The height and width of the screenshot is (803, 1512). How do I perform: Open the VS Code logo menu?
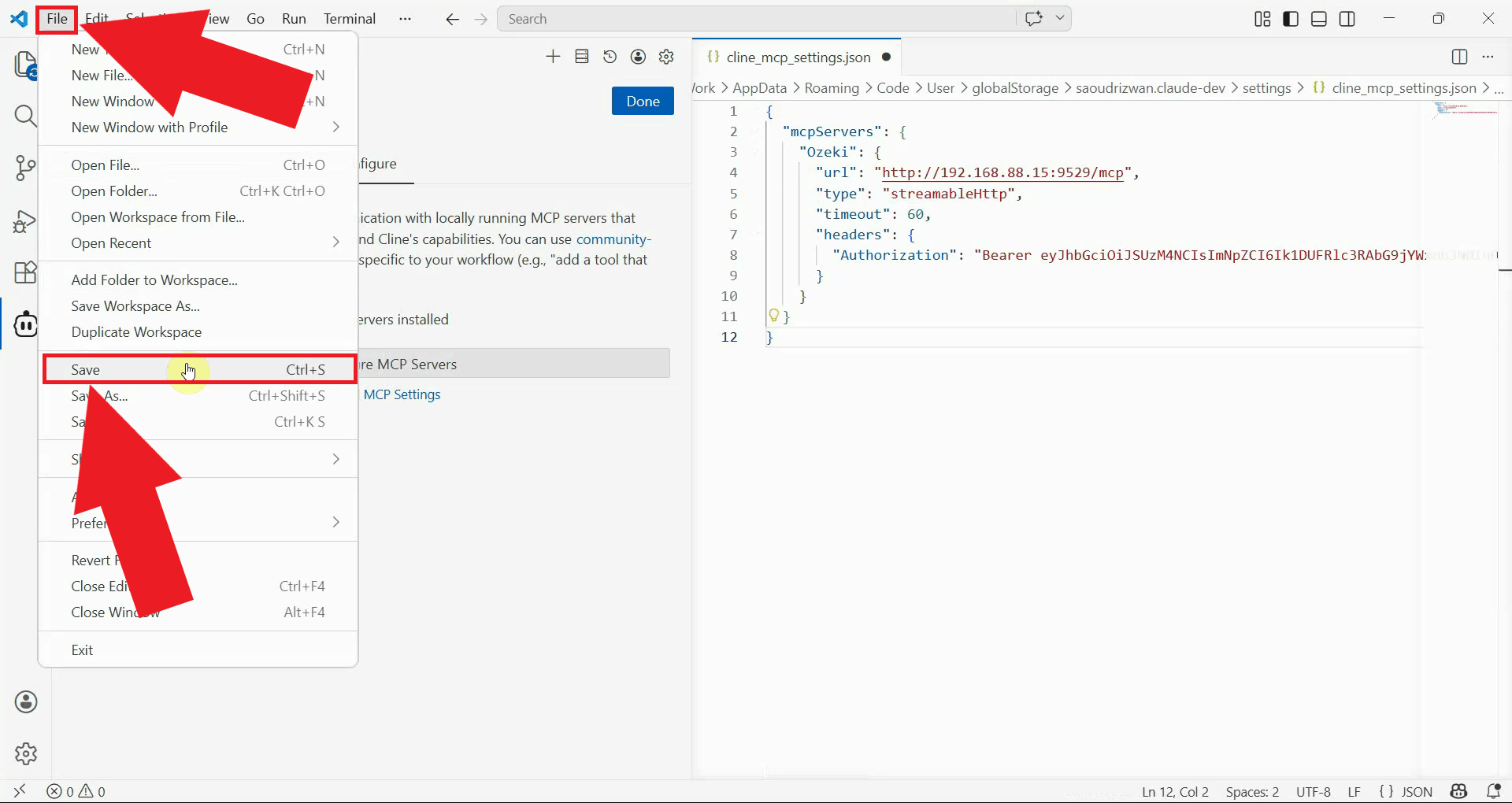point(19,19)
